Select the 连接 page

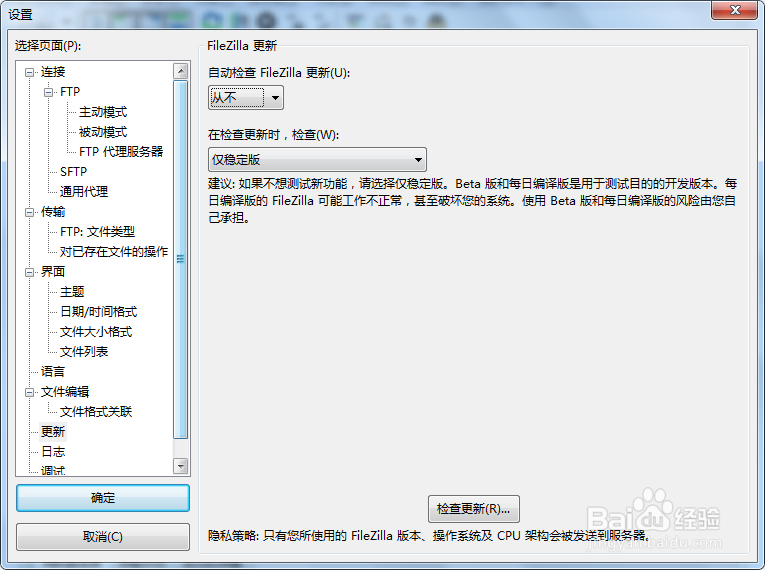click(53, 72)
